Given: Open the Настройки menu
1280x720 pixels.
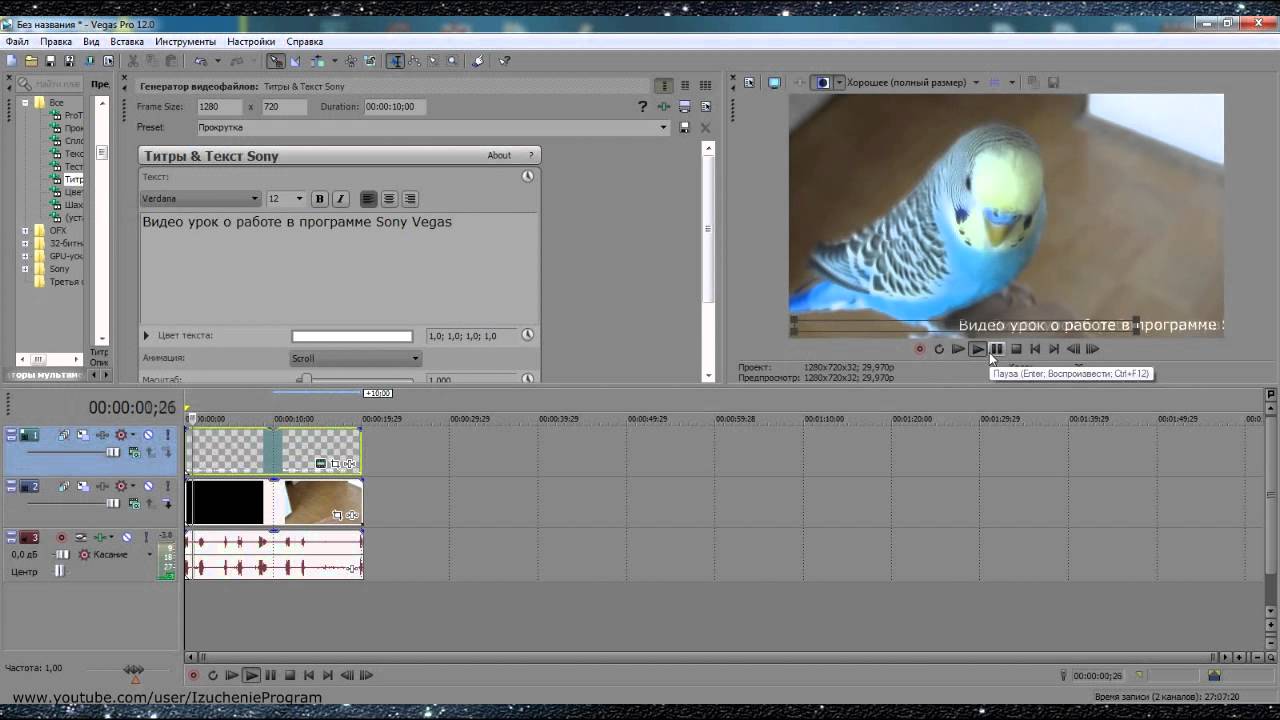Looking at the screenshot, I should point(251,42).
